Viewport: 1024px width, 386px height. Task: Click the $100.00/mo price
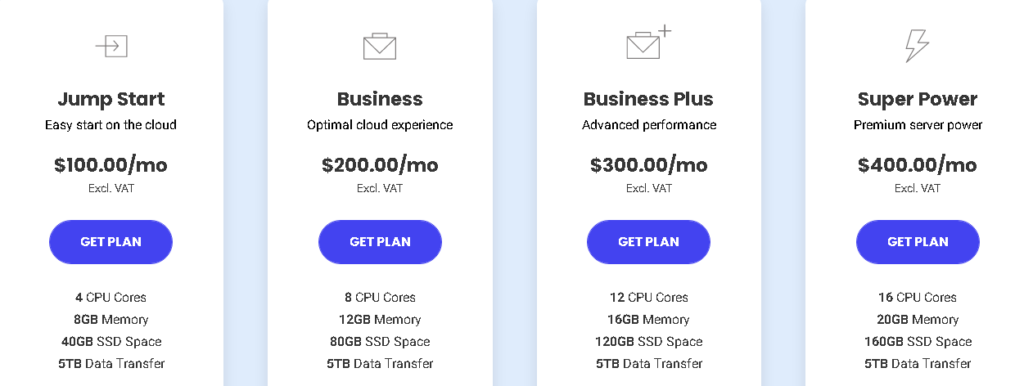pos(111,165)
